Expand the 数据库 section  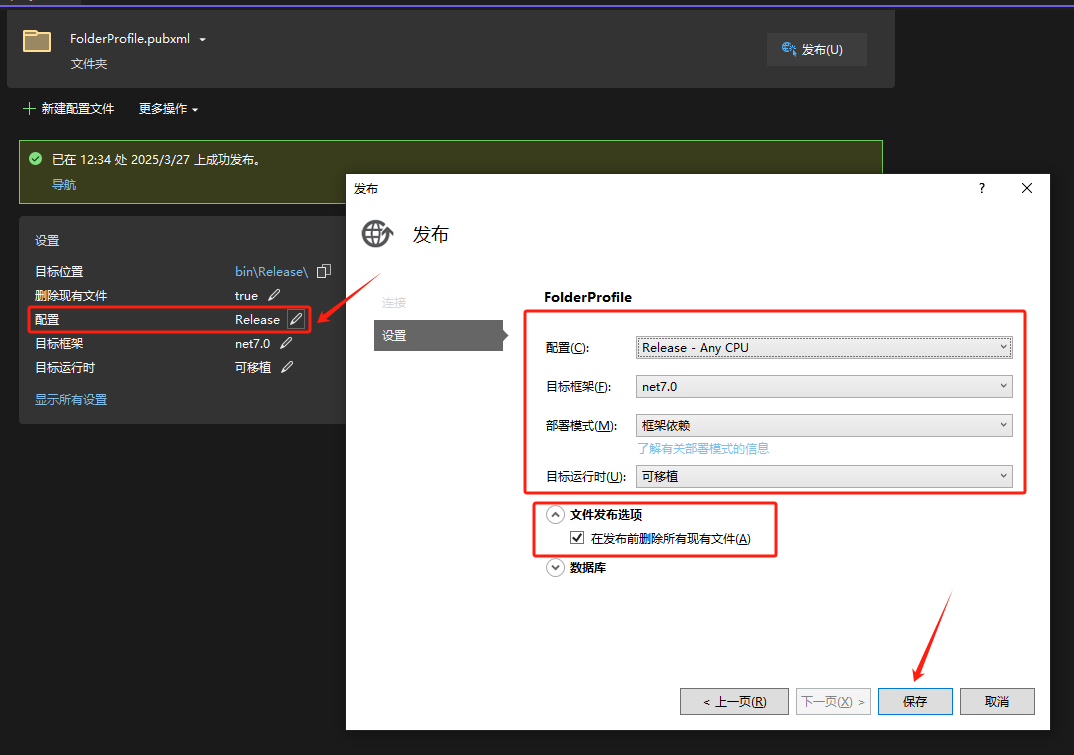(x=555, y=568)
